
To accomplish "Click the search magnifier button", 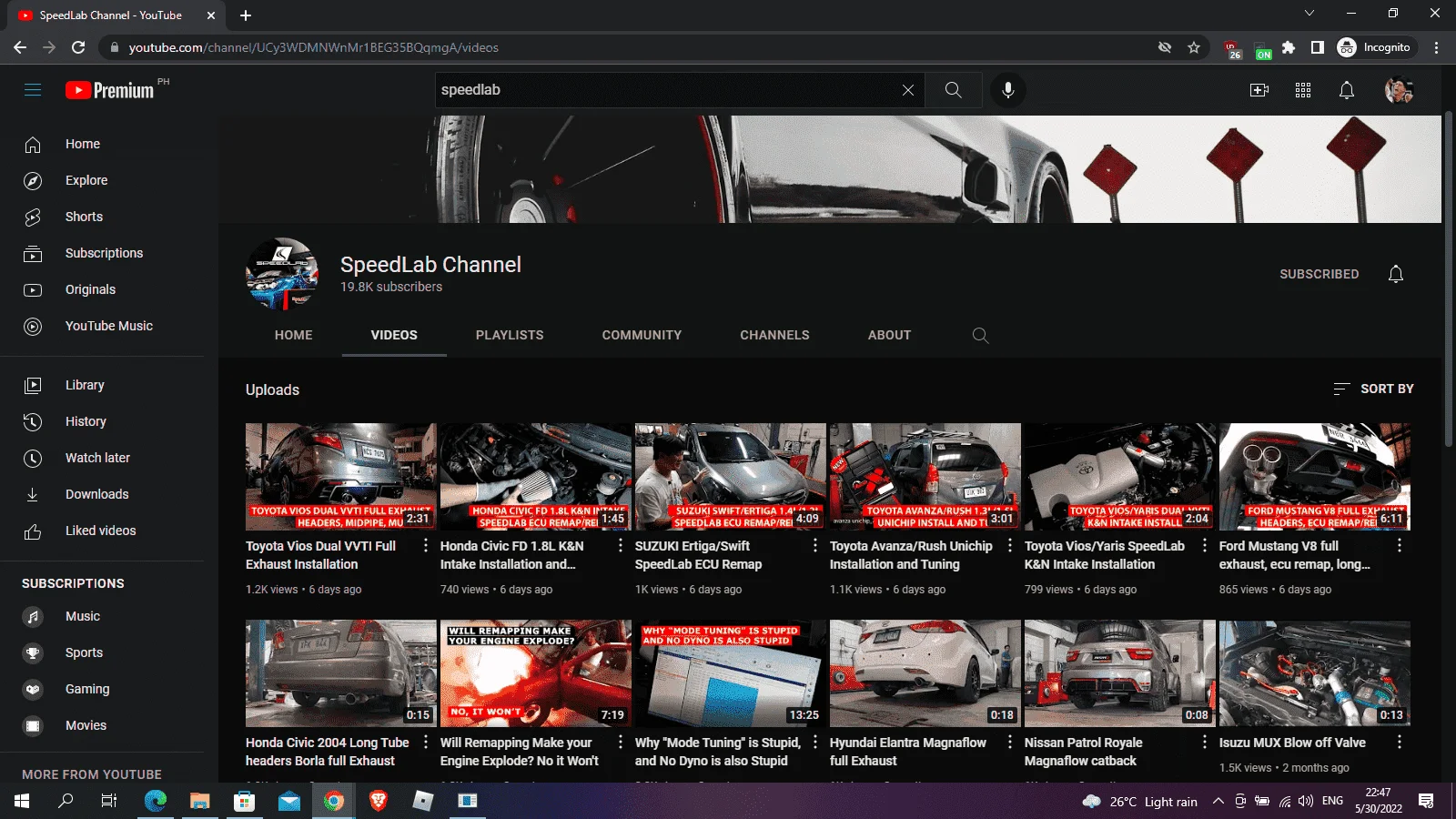I will tap(953, 90).
